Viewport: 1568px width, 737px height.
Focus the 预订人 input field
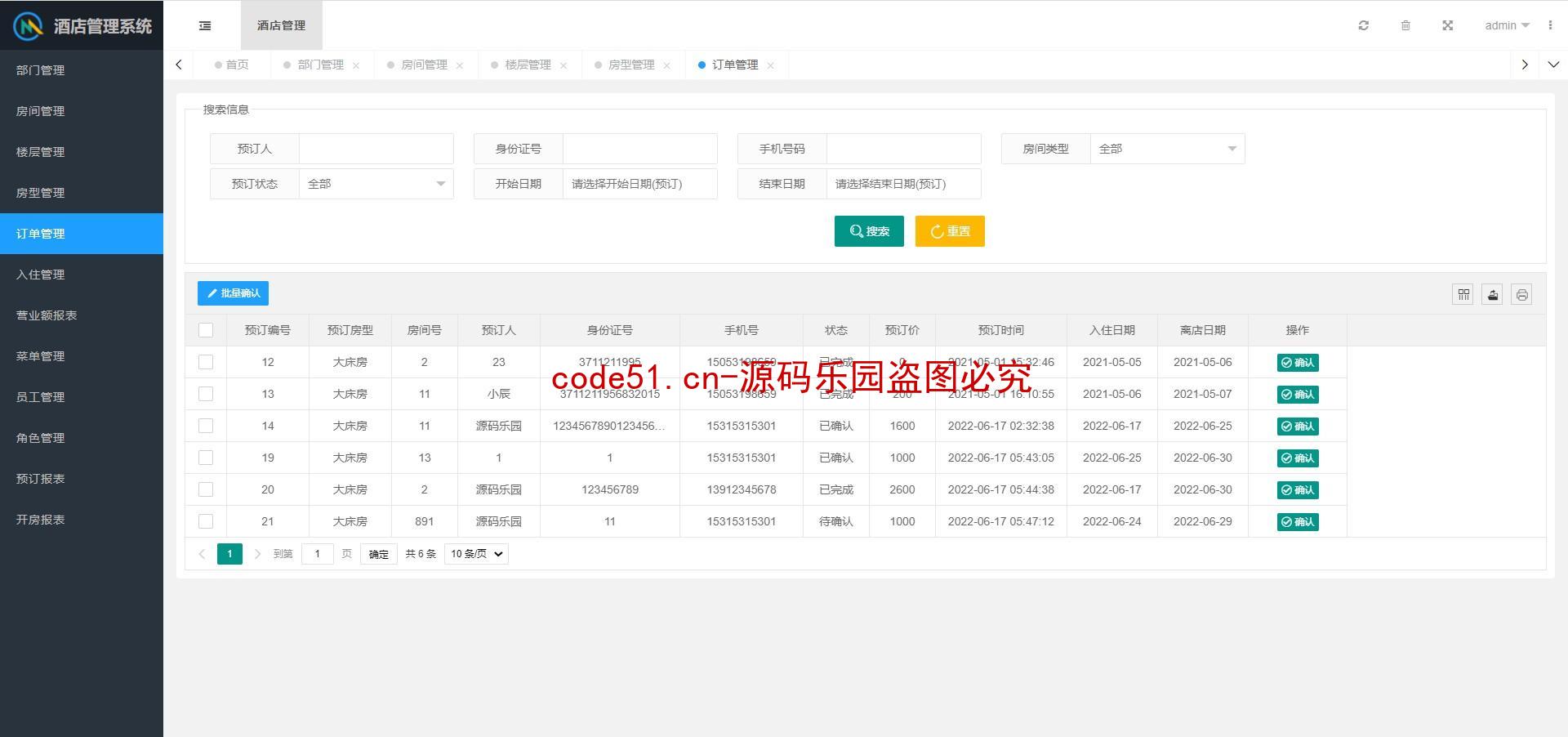tap(376, 149)
